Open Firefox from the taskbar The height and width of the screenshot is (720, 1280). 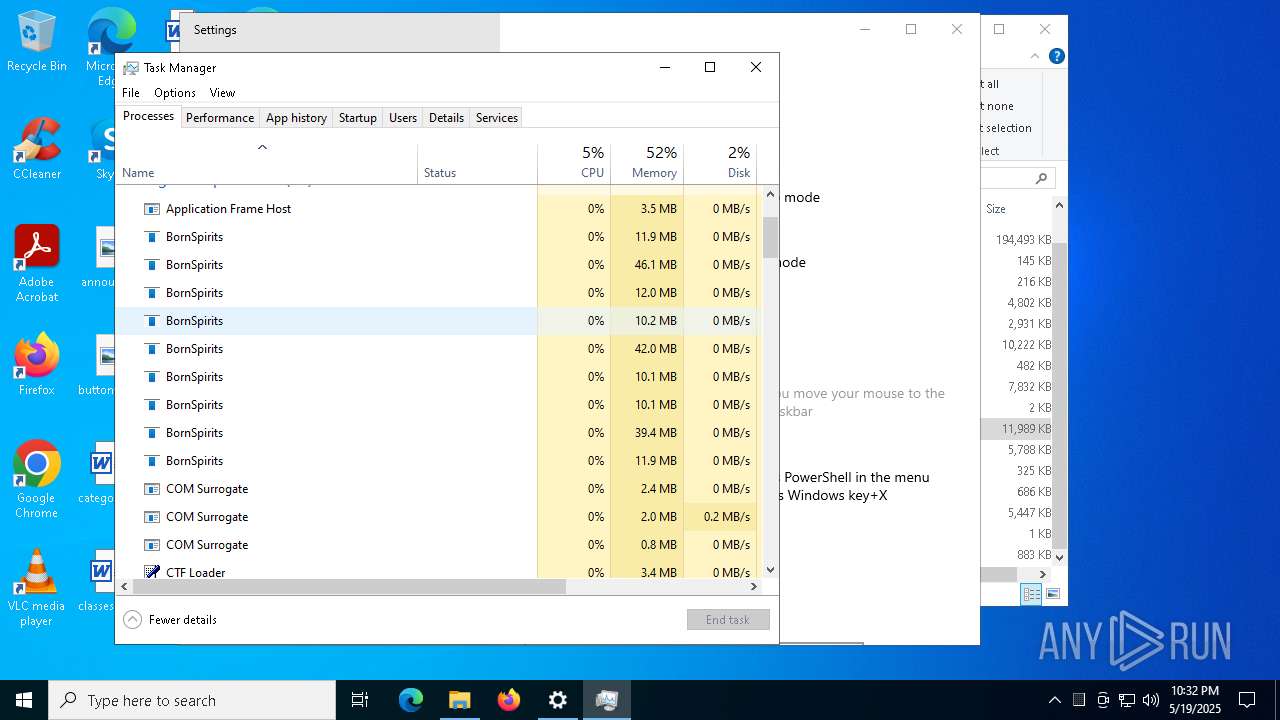click(509, 700)
